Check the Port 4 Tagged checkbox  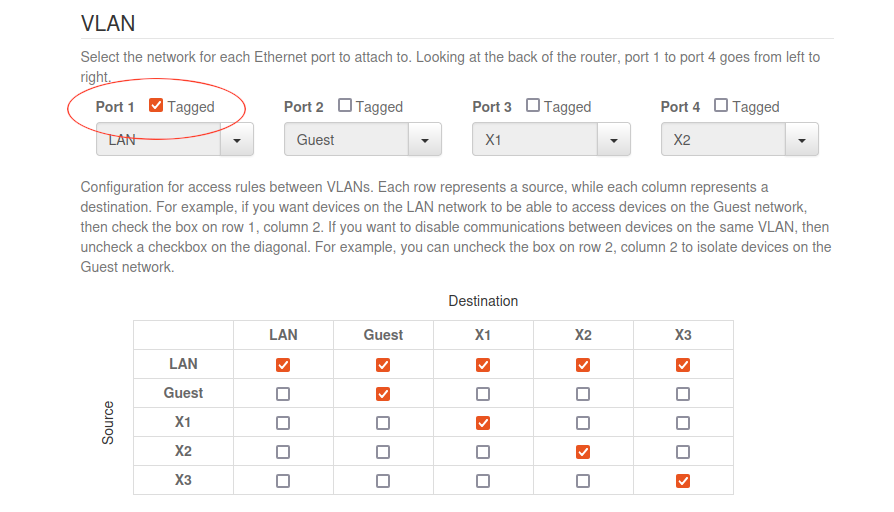721,105
